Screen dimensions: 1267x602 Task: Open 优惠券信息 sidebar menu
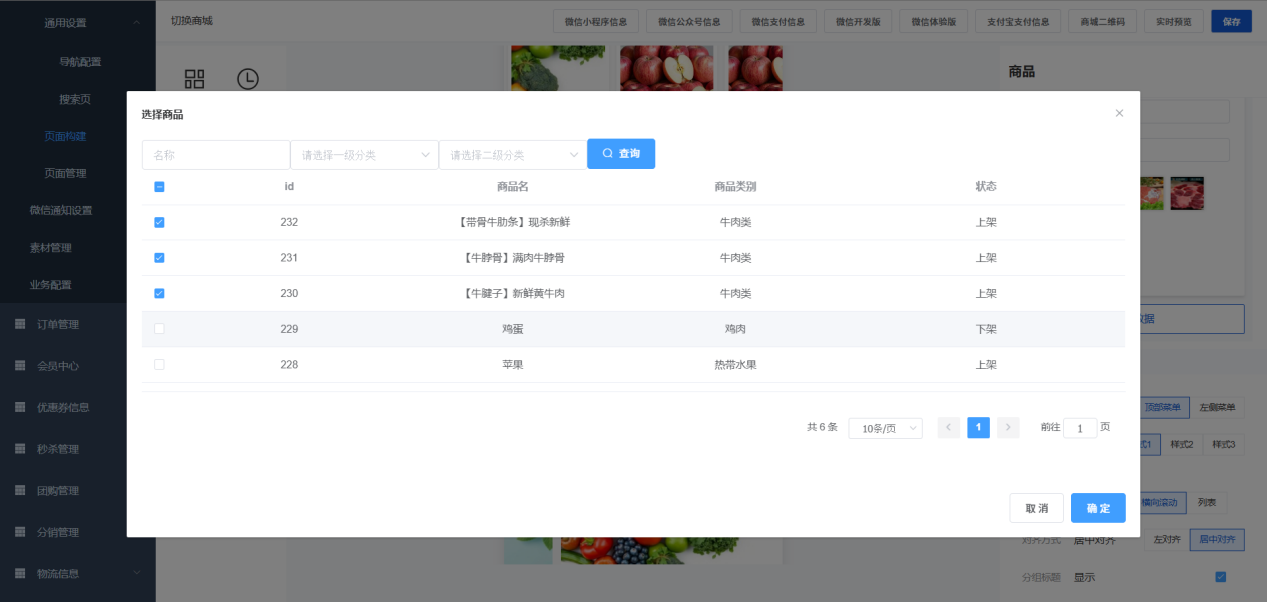[63, 407]
